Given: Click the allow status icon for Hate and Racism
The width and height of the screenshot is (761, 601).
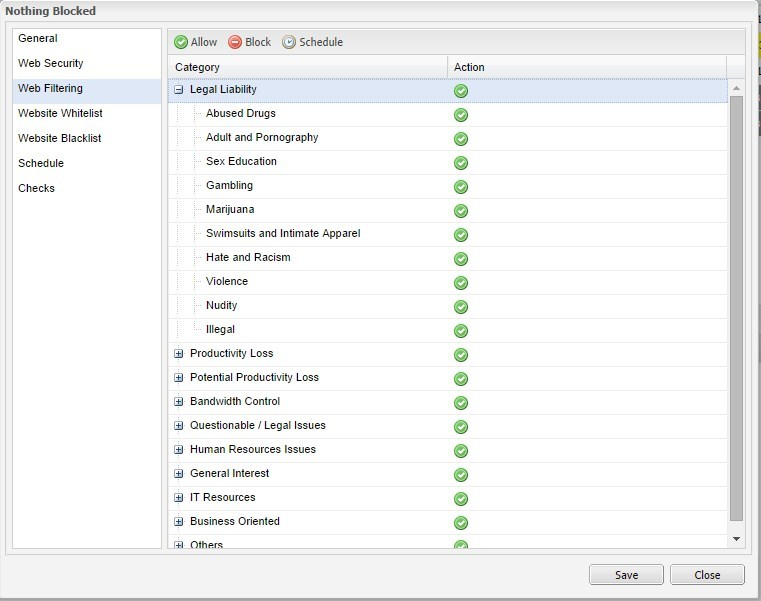Looking at the screenshot, I should (461, 259).
